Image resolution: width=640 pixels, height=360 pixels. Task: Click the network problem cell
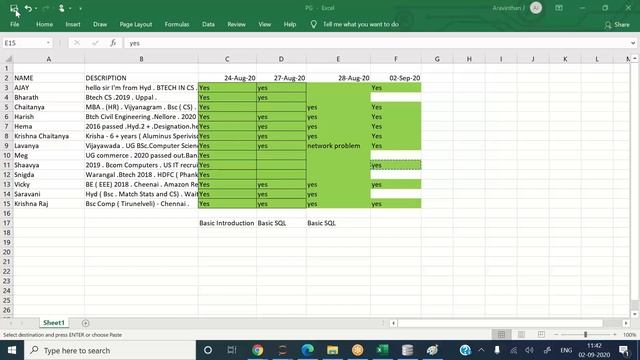(x=338, y=146)
